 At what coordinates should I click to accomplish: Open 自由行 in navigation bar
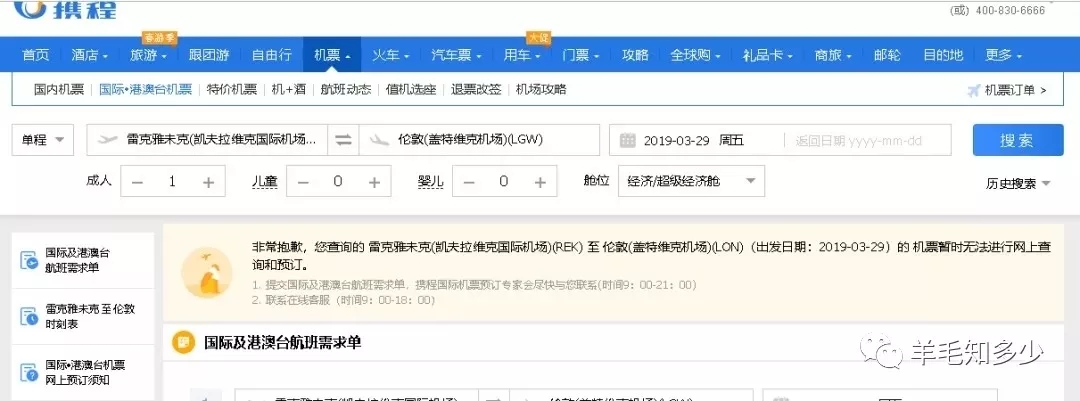pos(271,55)
